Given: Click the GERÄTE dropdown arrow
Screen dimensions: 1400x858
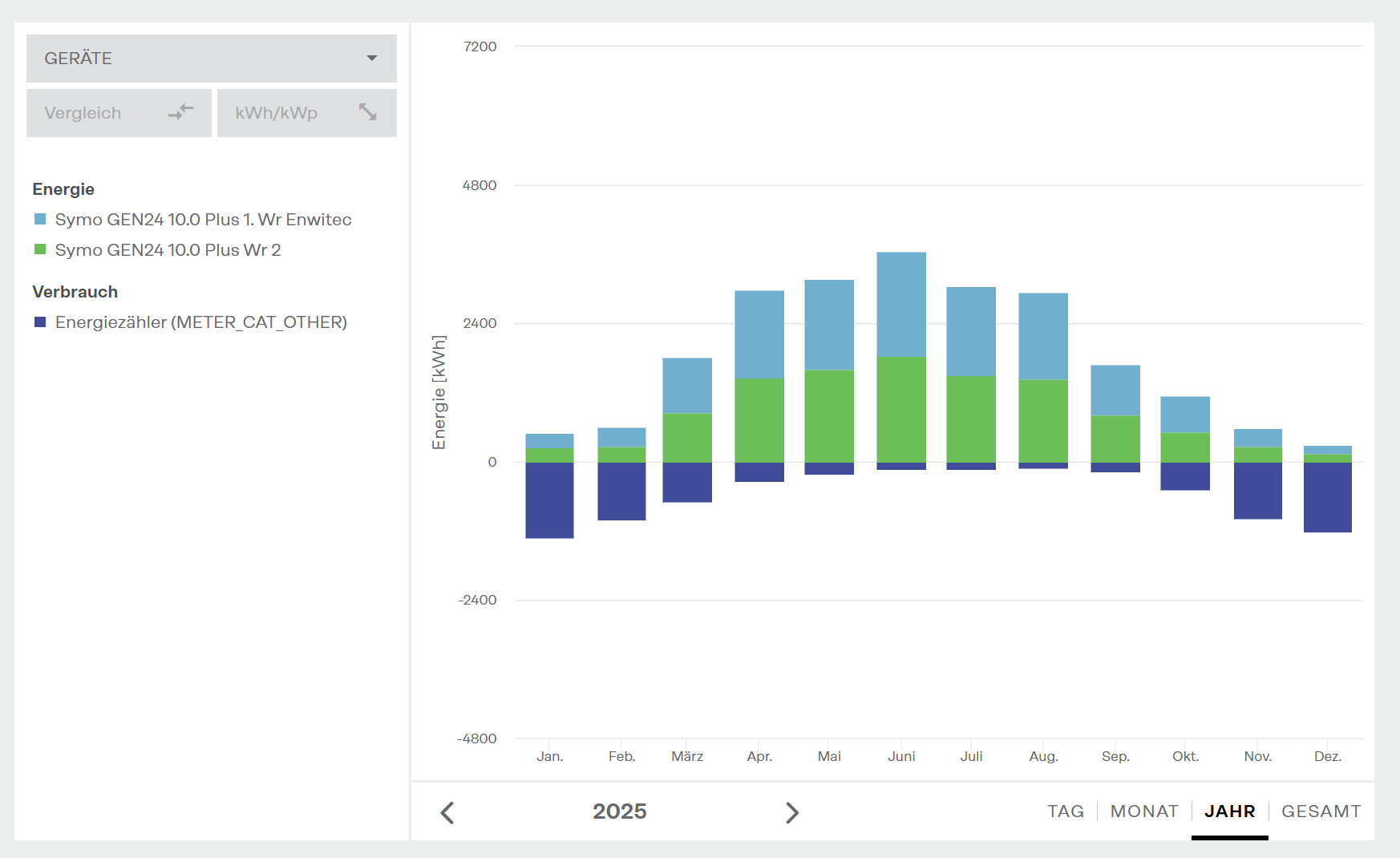Looking at the screenshot, I should point(372,59).
